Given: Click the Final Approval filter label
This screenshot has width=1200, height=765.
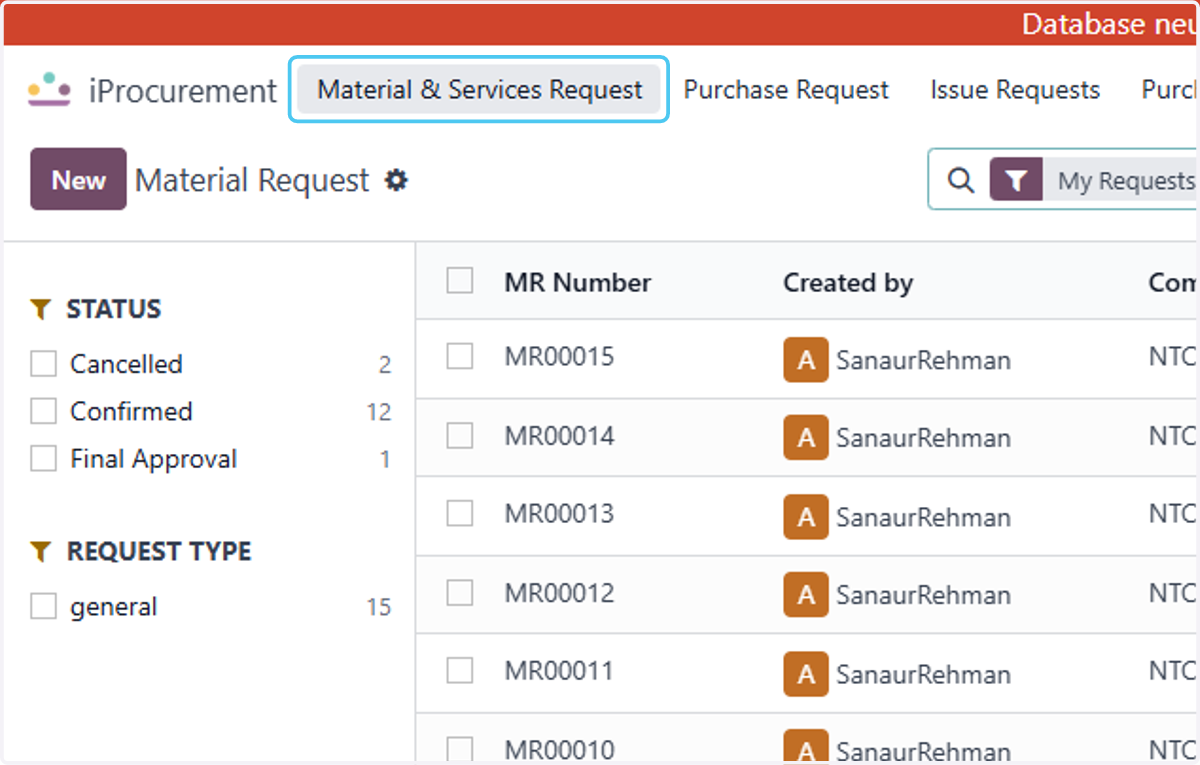Looking at the screenshot, I should point(153,459).
